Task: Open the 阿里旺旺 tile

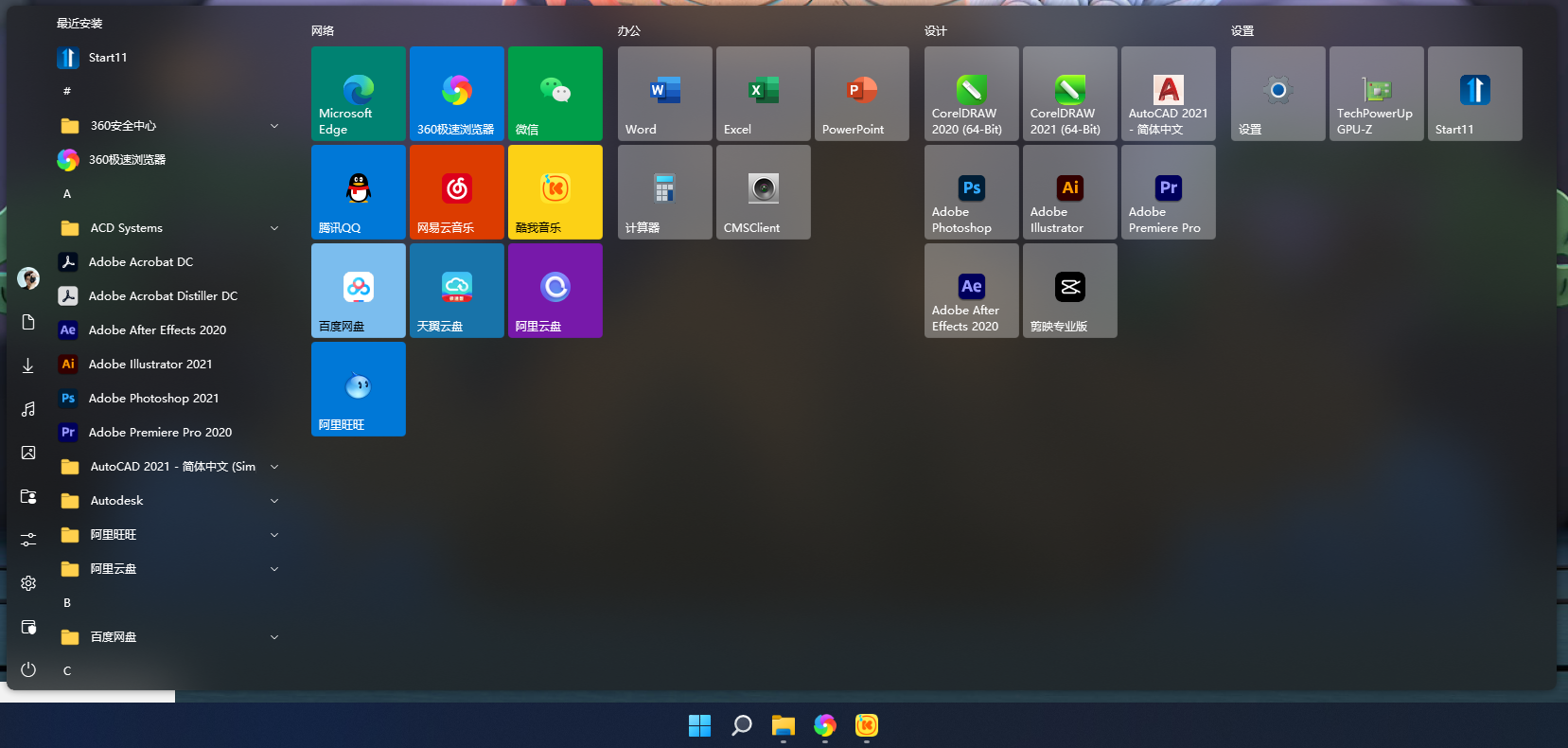Action: [359, 389]
